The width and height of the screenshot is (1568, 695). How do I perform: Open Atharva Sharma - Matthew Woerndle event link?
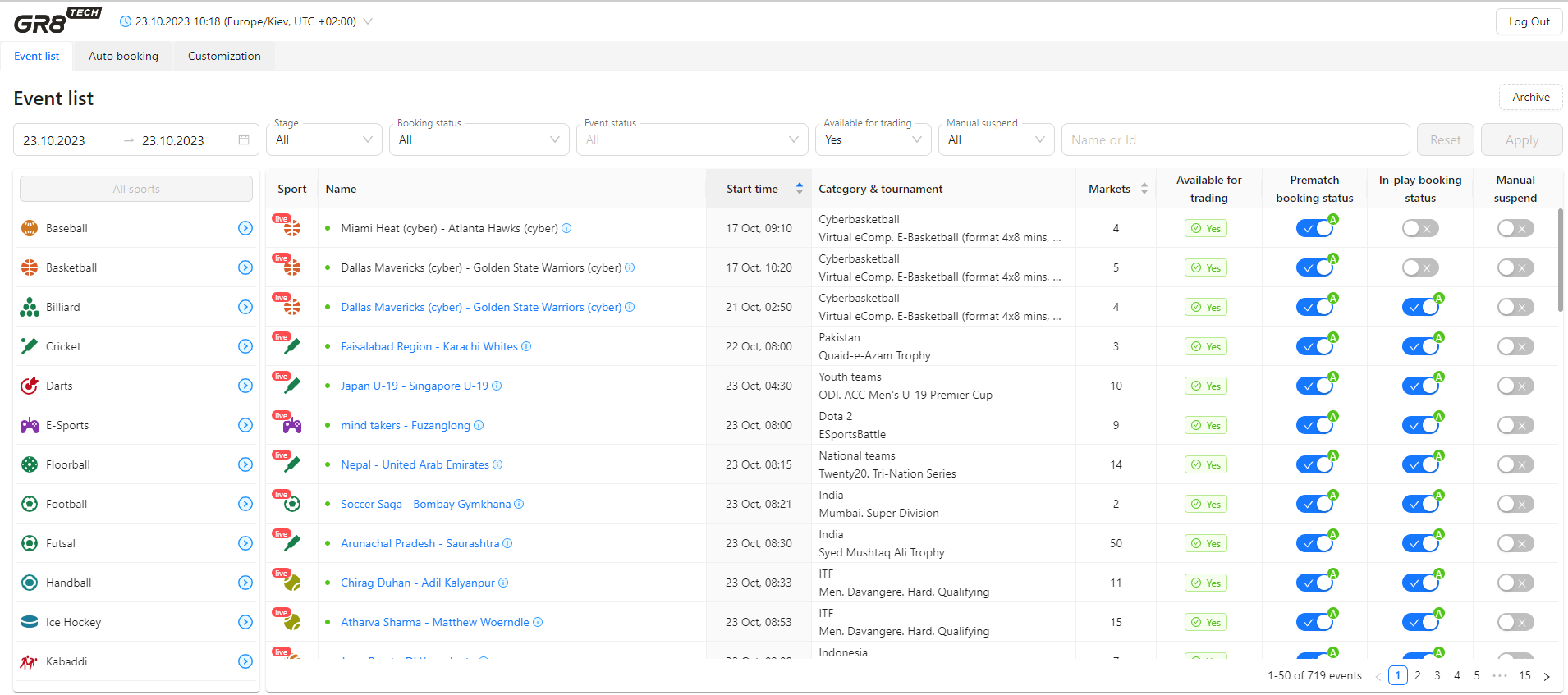point(435,622)
